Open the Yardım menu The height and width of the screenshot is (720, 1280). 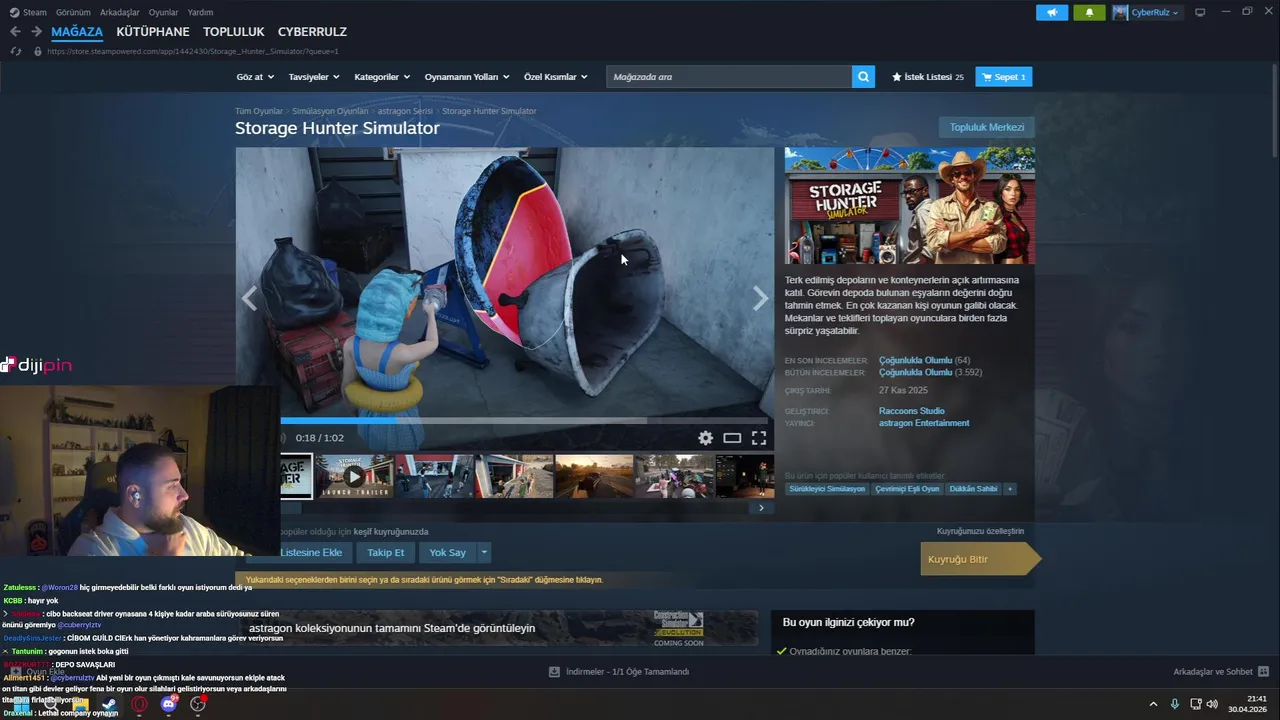click(200, 12)
